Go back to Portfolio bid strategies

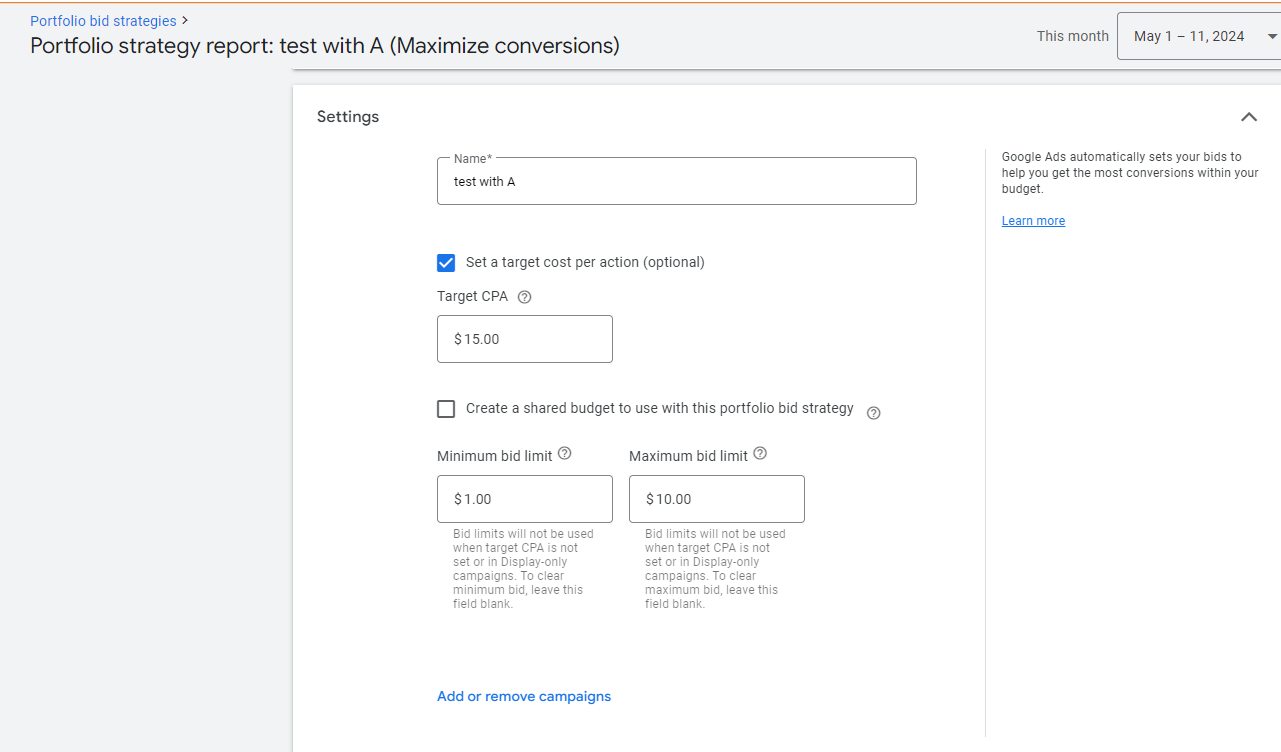point(103,20)
